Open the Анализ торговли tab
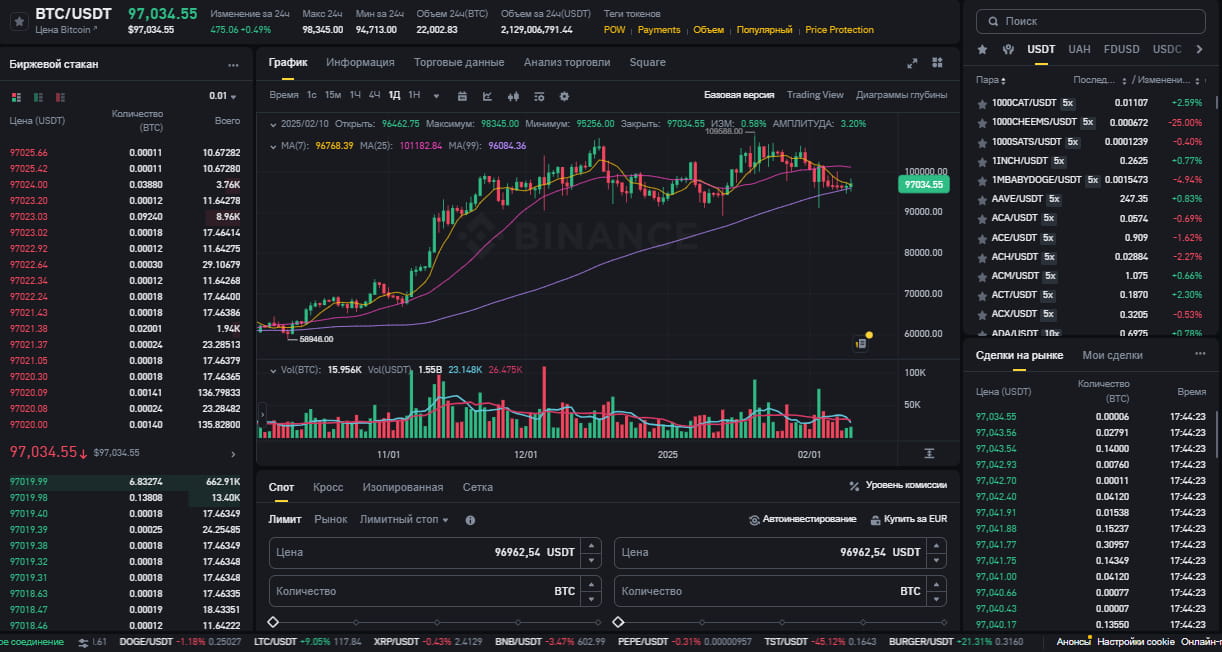Viewport: 1222px width, 652px height. coord(567,62)
